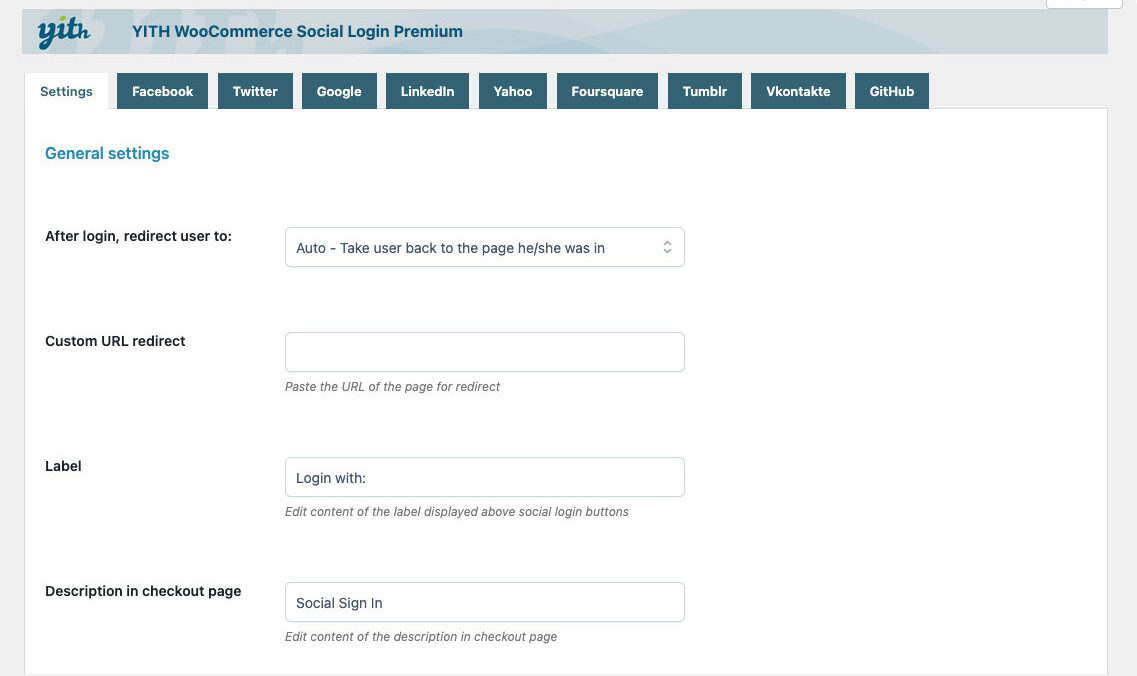Click the YITH logo icon
1137x676 pixels.
[x=63, y=32]
